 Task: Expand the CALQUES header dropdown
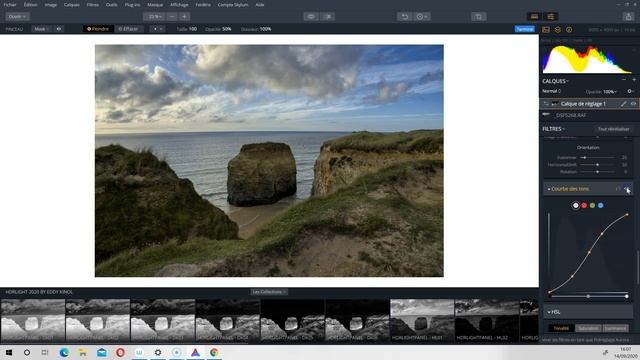coord(556,81)
